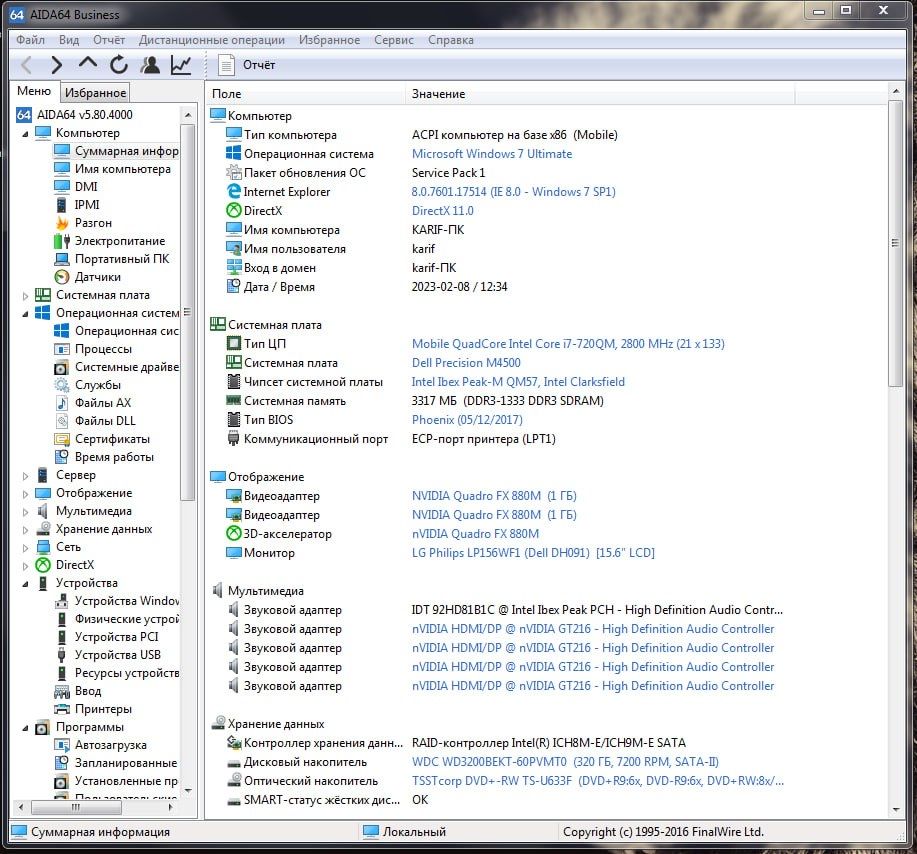Click the Forward navigation arrow
The height and width of the screenshot is (854, 917).
56,64
